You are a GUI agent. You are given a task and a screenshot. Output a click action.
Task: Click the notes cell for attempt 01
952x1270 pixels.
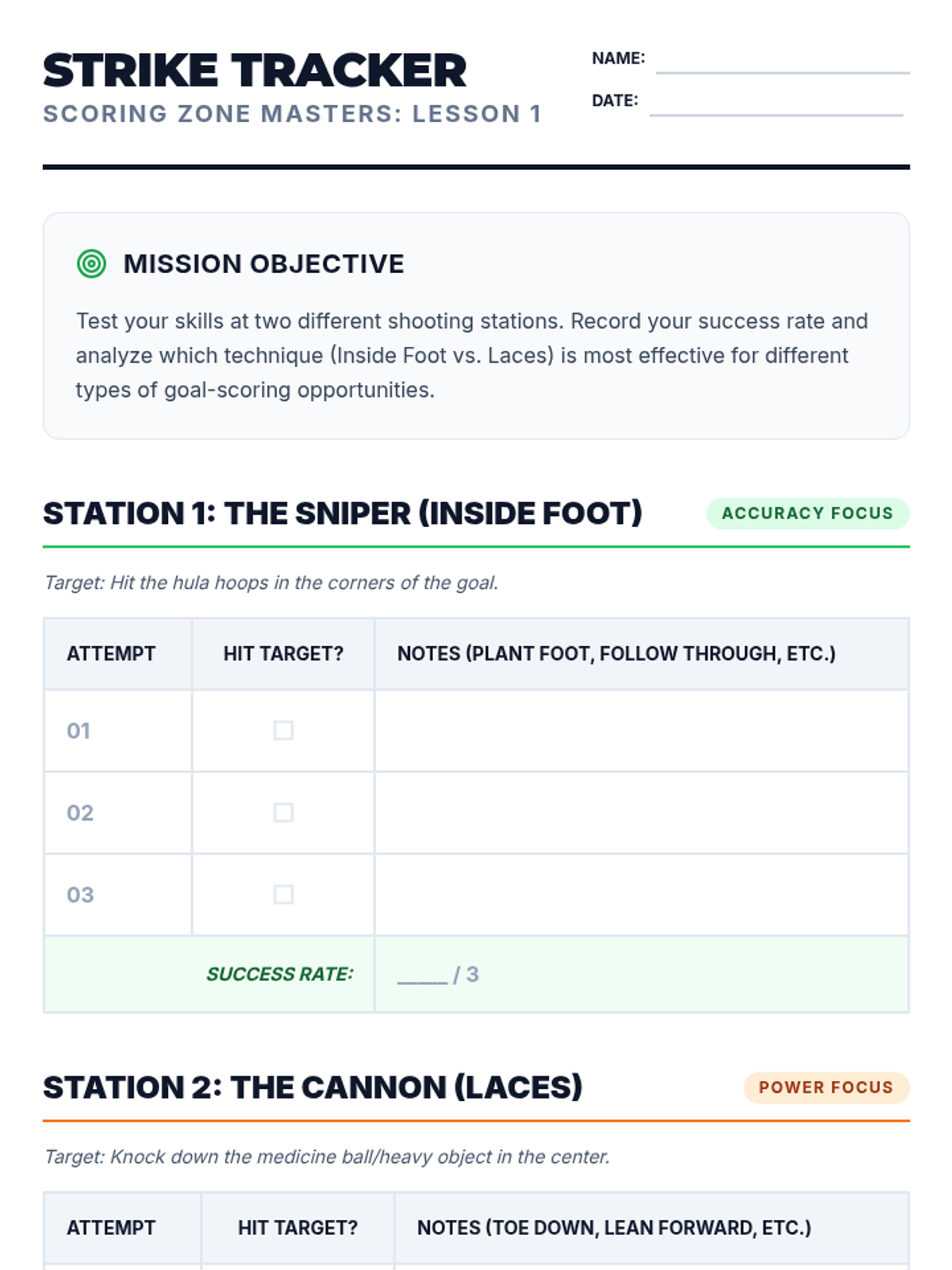tap(641, 730)
